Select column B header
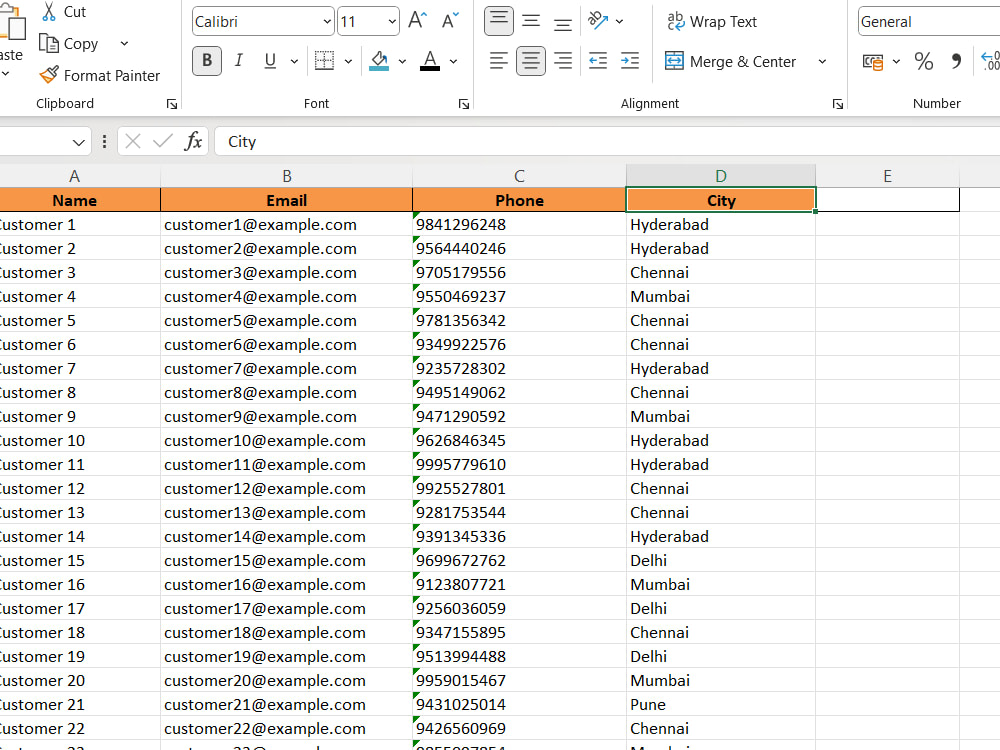 (286, 176)
